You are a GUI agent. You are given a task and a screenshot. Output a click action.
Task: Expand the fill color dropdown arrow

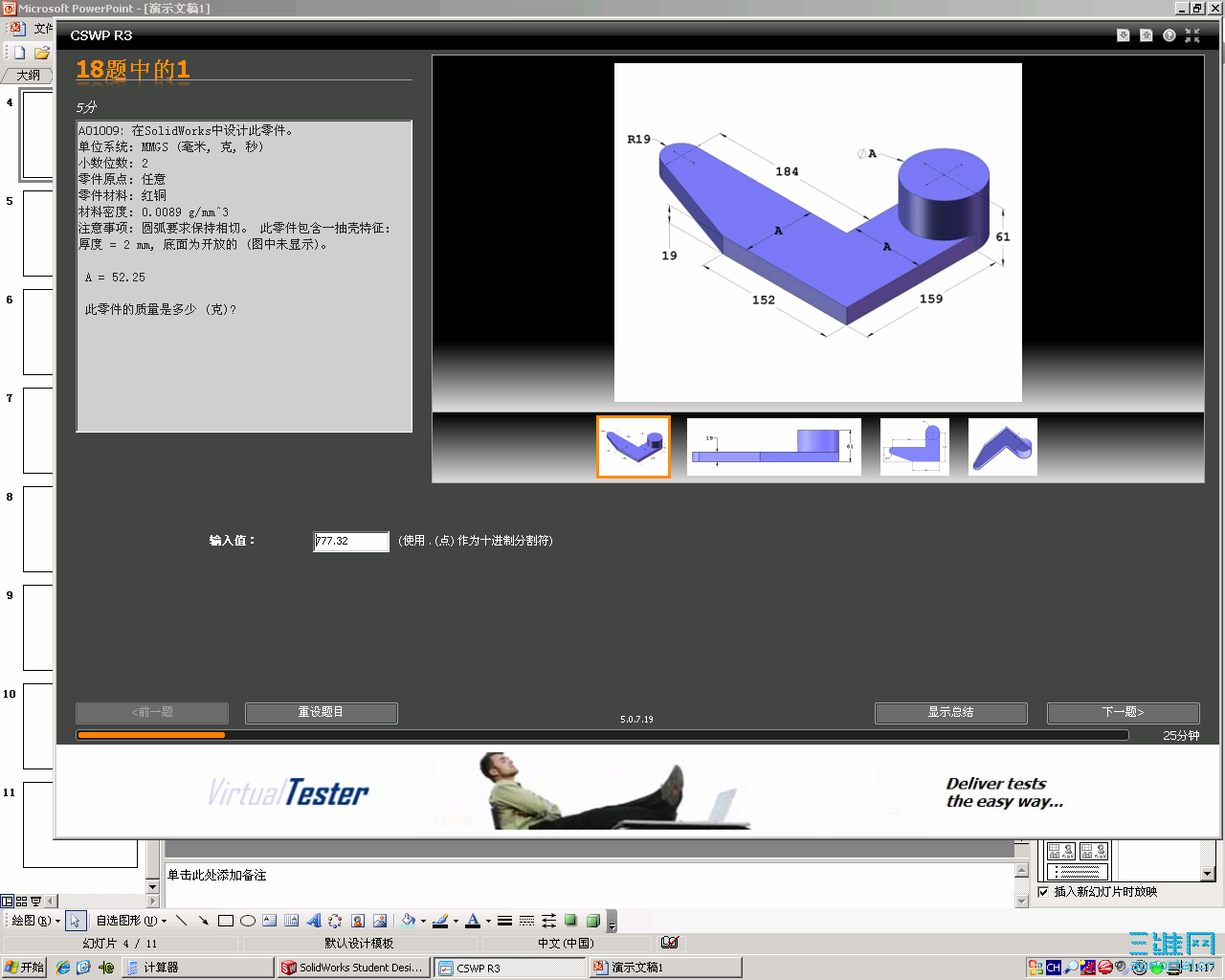423,922
